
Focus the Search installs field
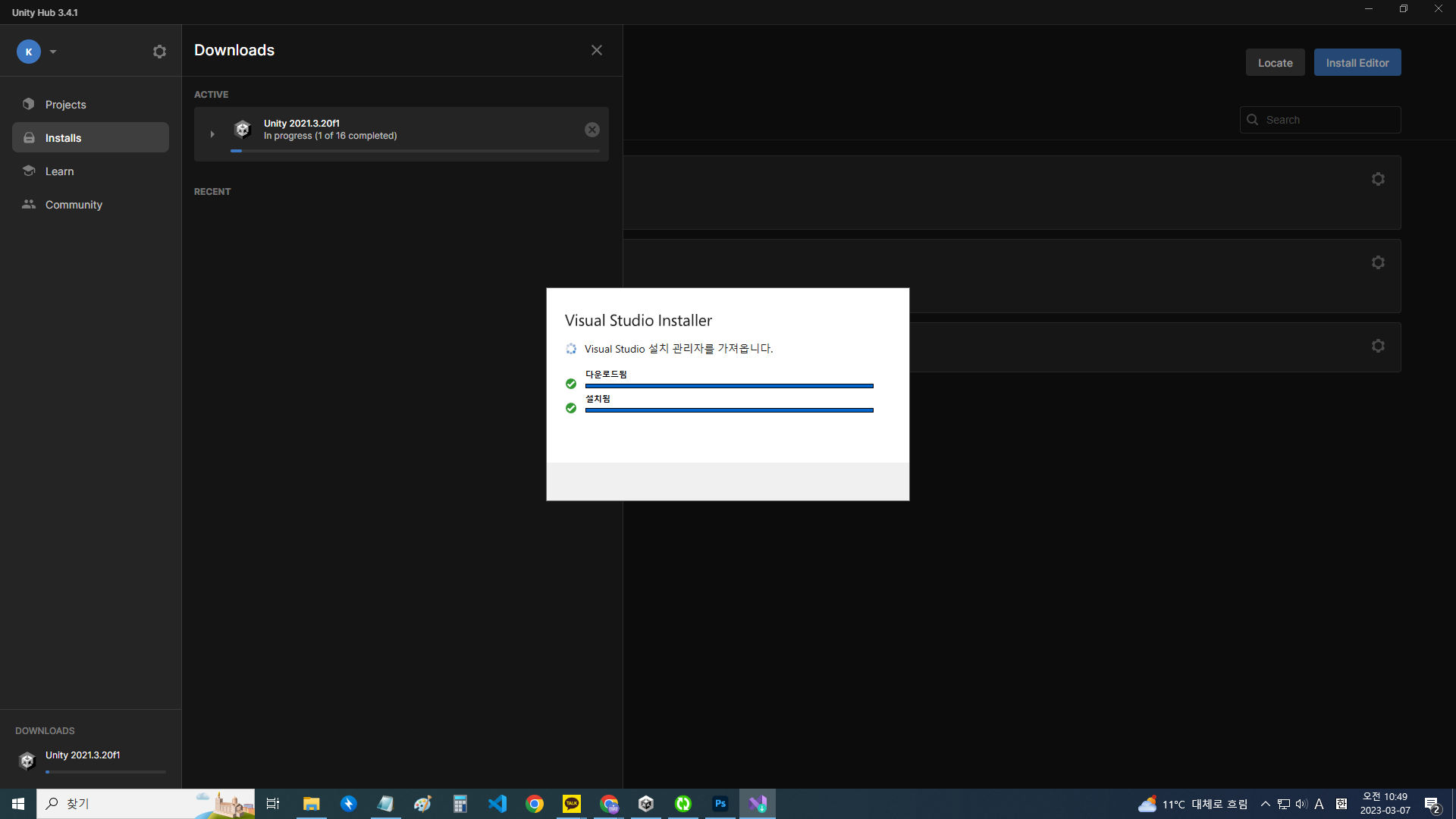pyautogui.click(x=1320, y=120)
